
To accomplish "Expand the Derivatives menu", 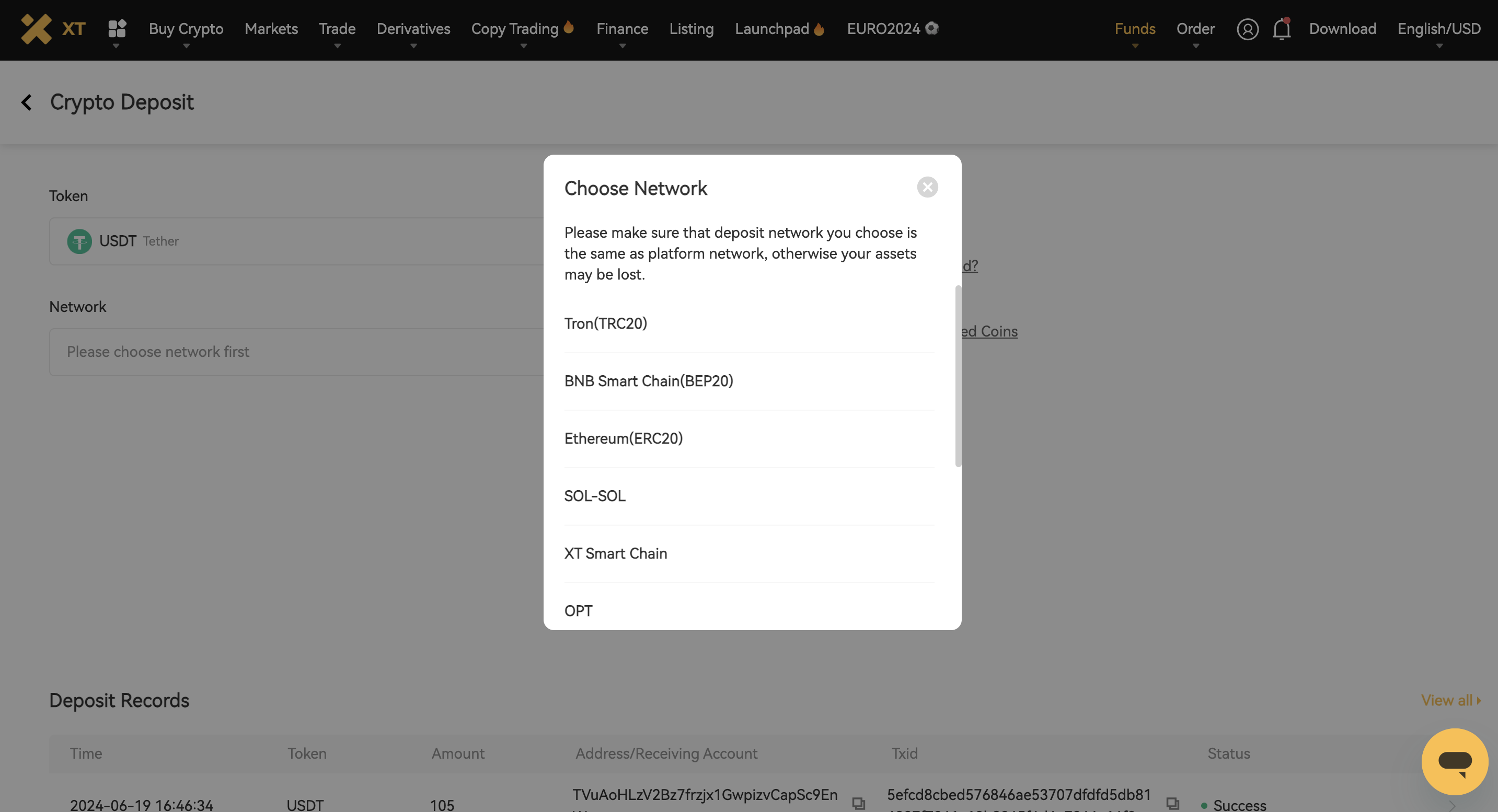I will (x=413, y=29).
